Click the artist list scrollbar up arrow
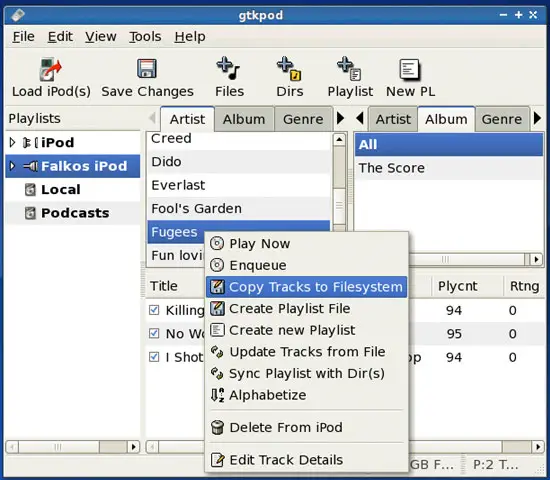The height and width of the screenshot is (480, 550). [339, 140]
